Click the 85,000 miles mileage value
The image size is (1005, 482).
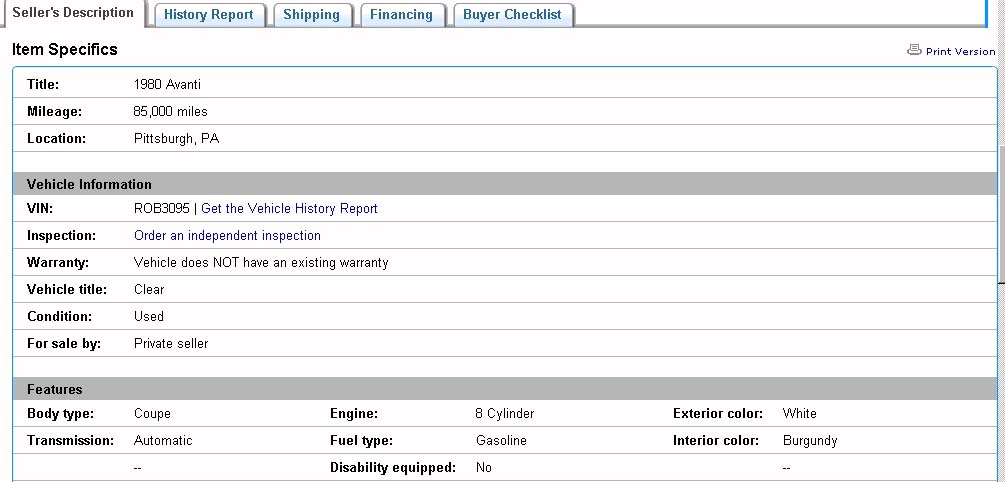point(171,112)
